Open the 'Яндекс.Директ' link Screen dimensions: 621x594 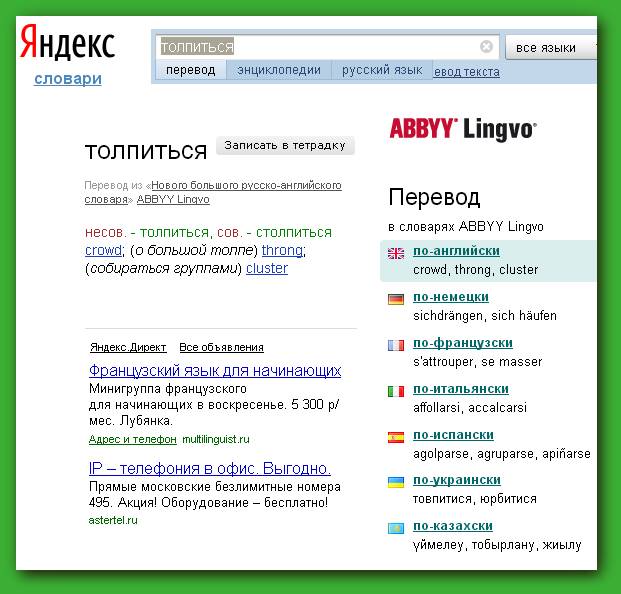(x=128, y=347)
